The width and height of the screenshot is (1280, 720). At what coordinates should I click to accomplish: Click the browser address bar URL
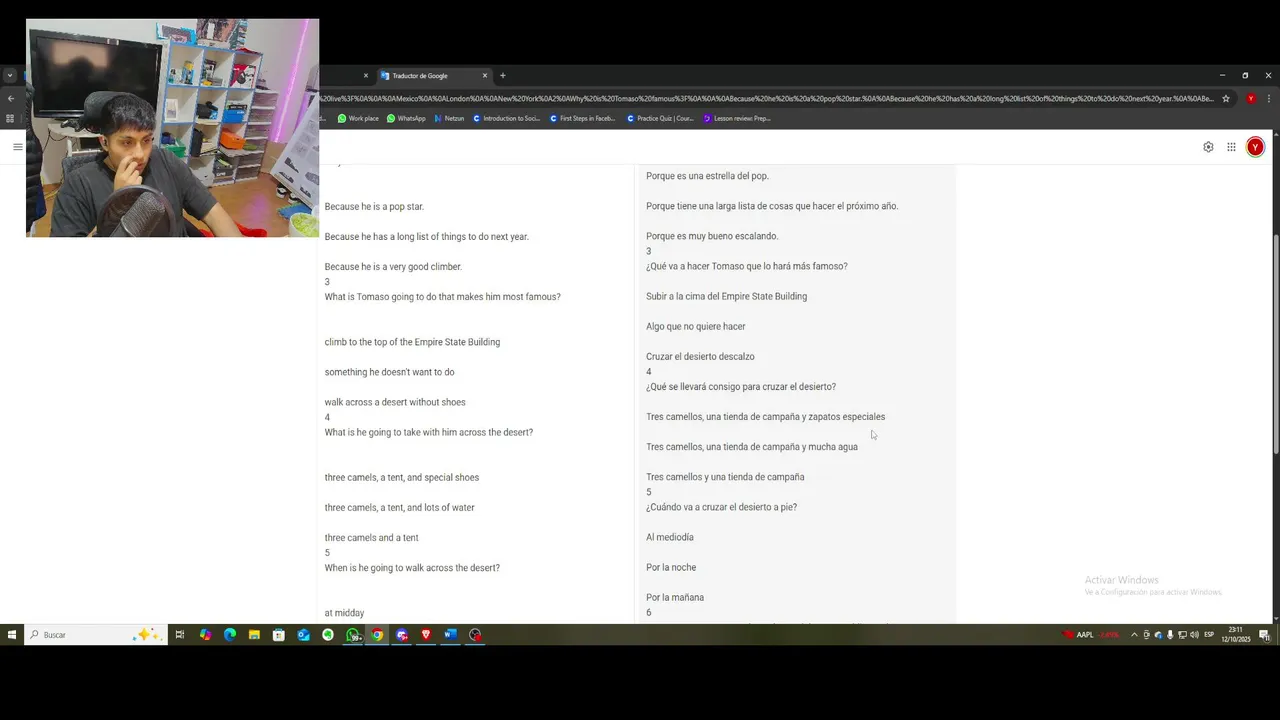[766, 99]
